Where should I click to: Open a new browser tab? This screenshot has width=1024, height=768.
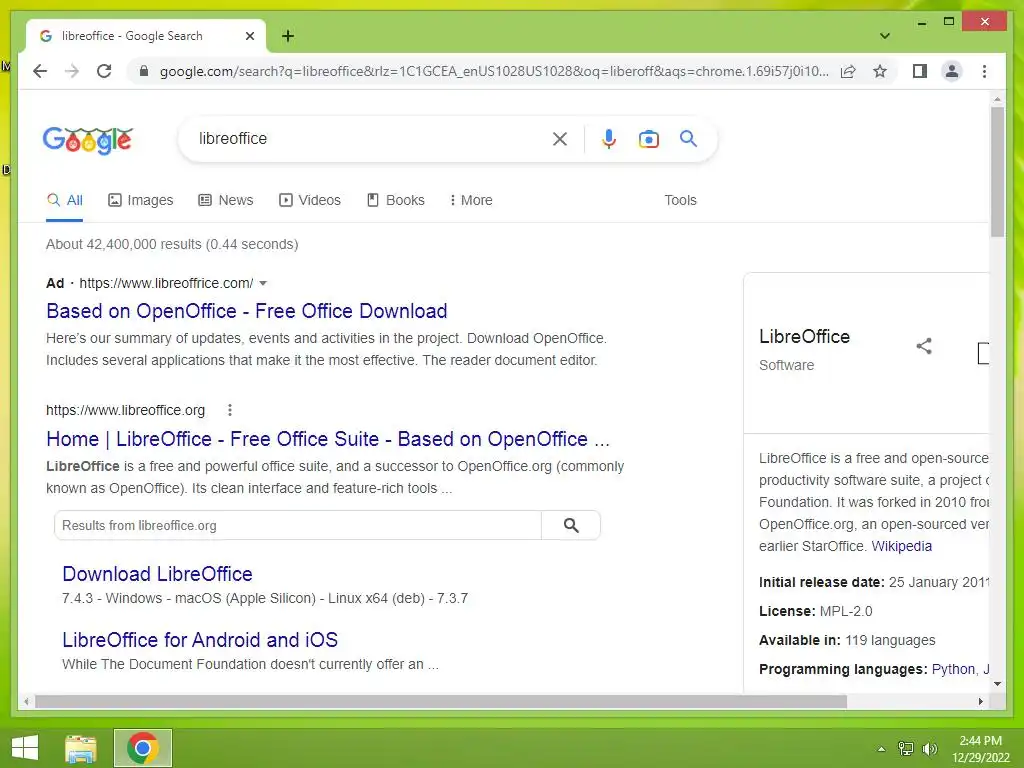point(288,36)
